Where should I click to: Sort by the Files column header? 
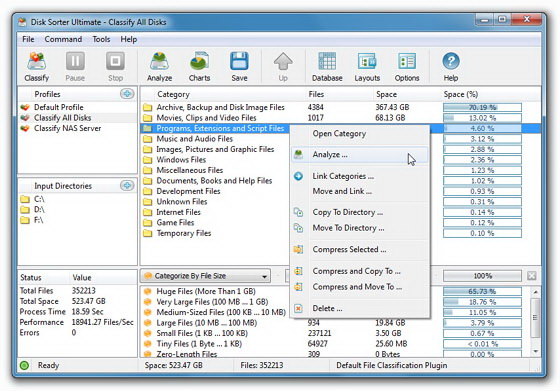339,94
